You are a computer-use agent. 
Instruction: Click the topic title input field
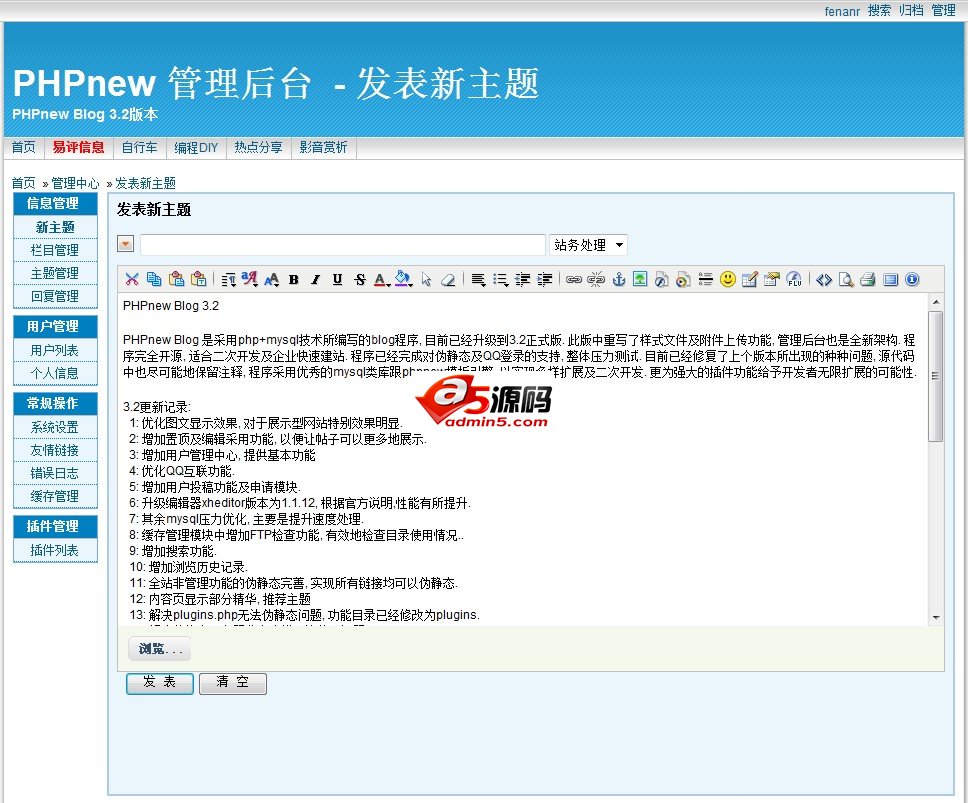pos(343,245)
